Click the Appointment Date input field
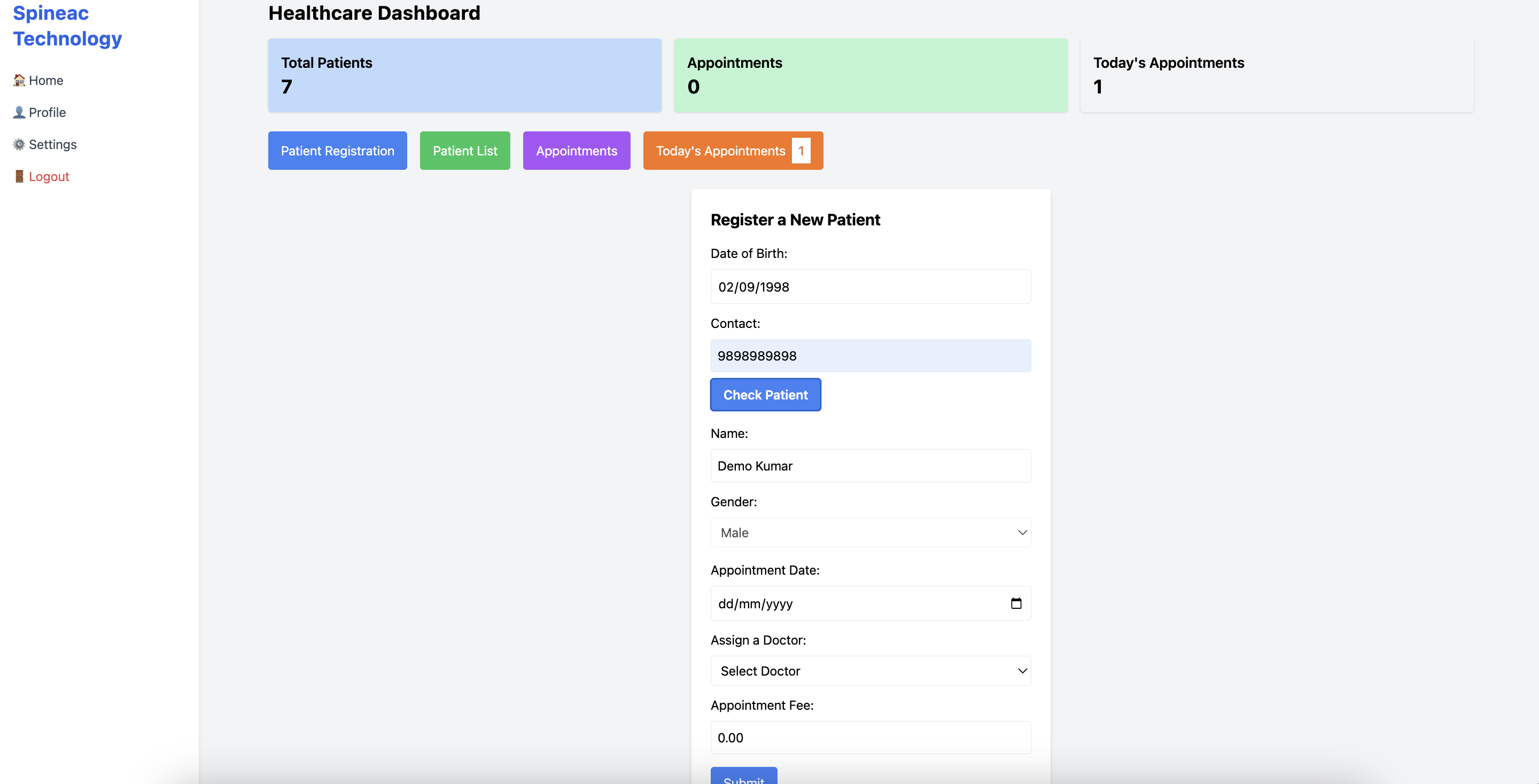The width and height of the screenshot is (1539, 784). tap(870, 603)
